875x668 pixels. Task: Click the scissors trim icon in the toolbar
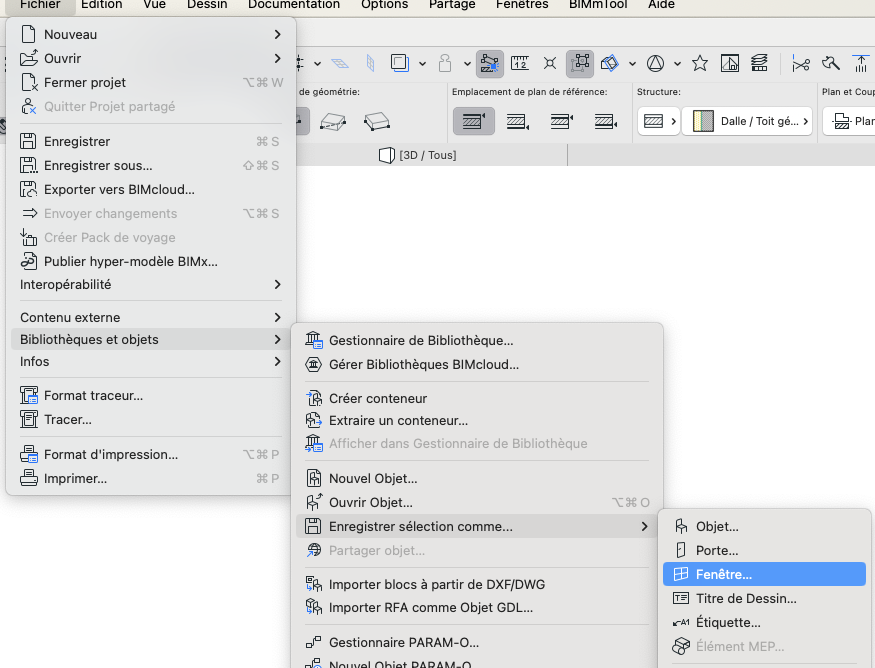pos(801,64)
